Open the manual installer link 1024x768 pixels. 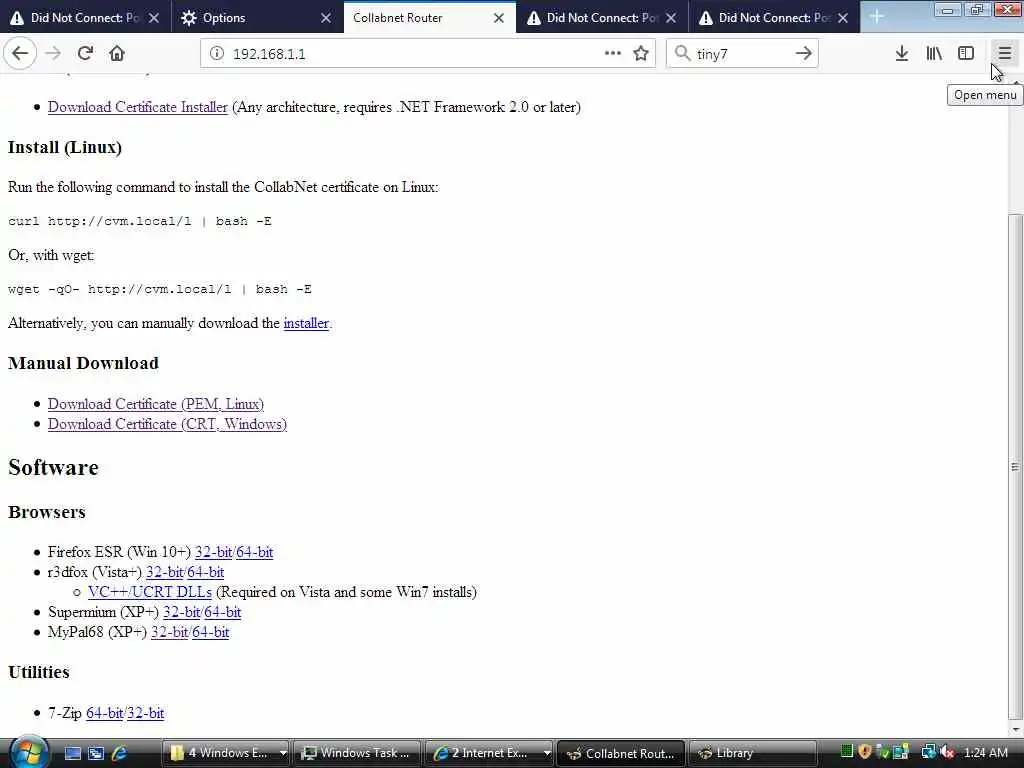(306, 323)
